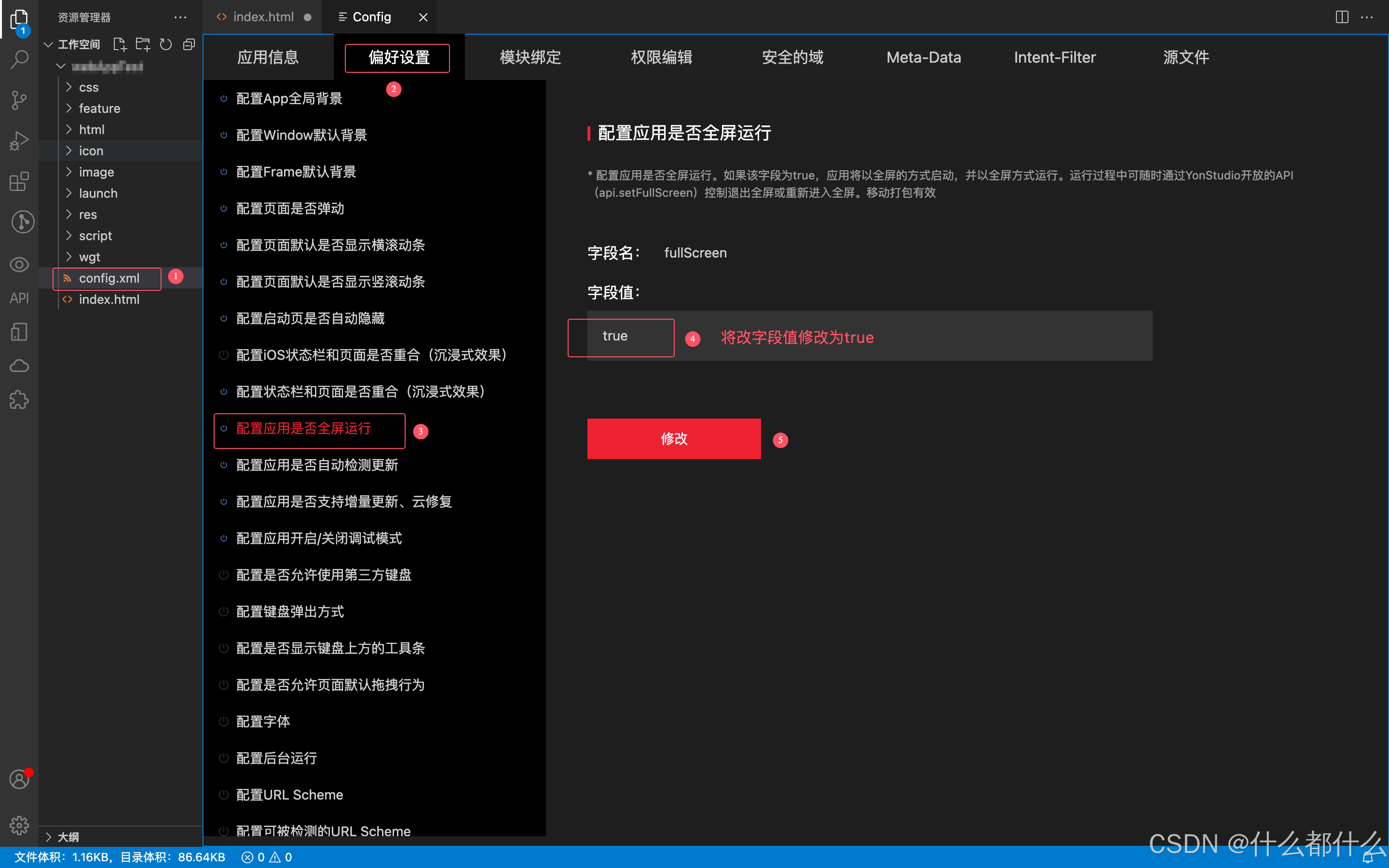Image resolution: width=1389 pixels, height=868 pixels.
Task: Toggle power icon for 配置后台运行
Action: click(x=224, y=759)
